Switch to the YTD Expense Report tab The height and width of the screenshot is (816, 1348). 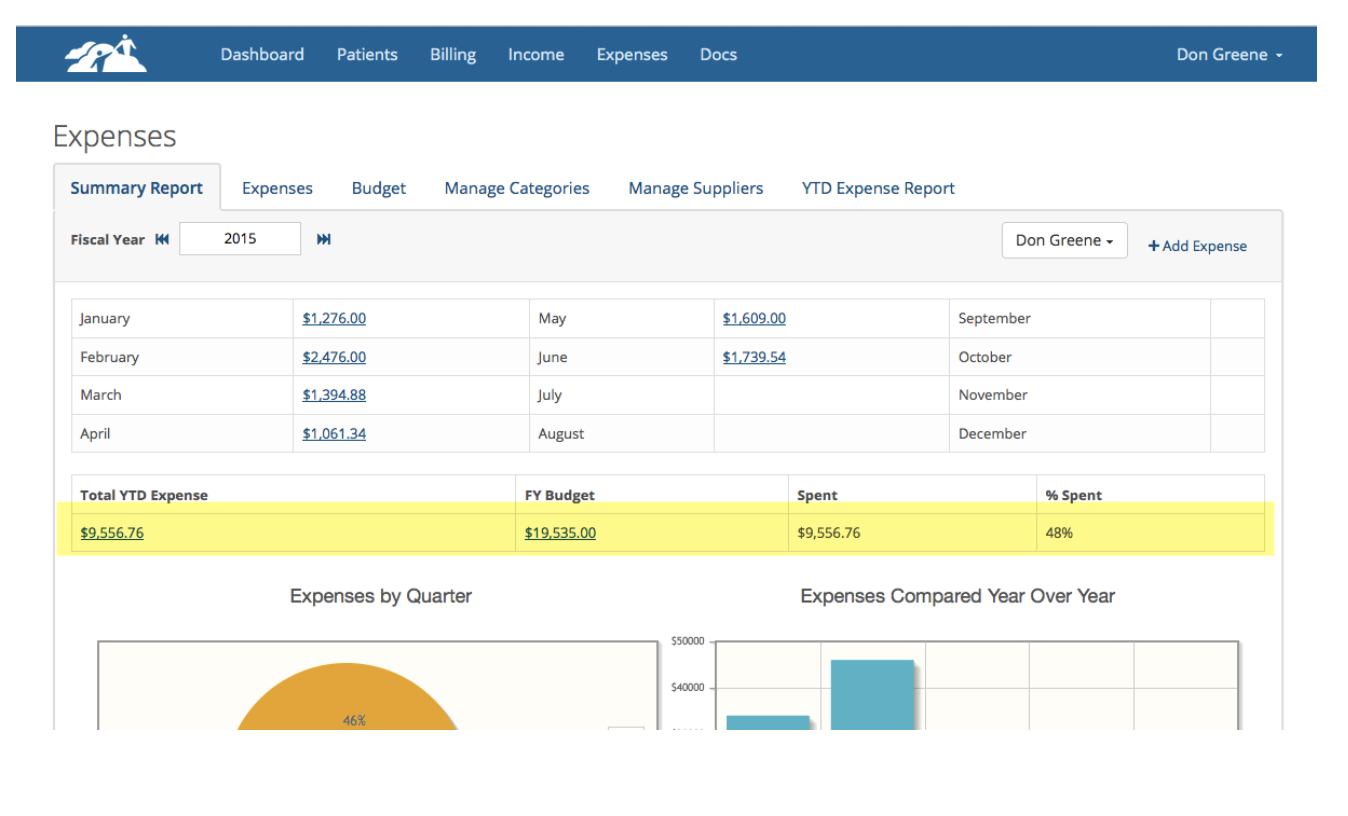[x=878, y=188]
